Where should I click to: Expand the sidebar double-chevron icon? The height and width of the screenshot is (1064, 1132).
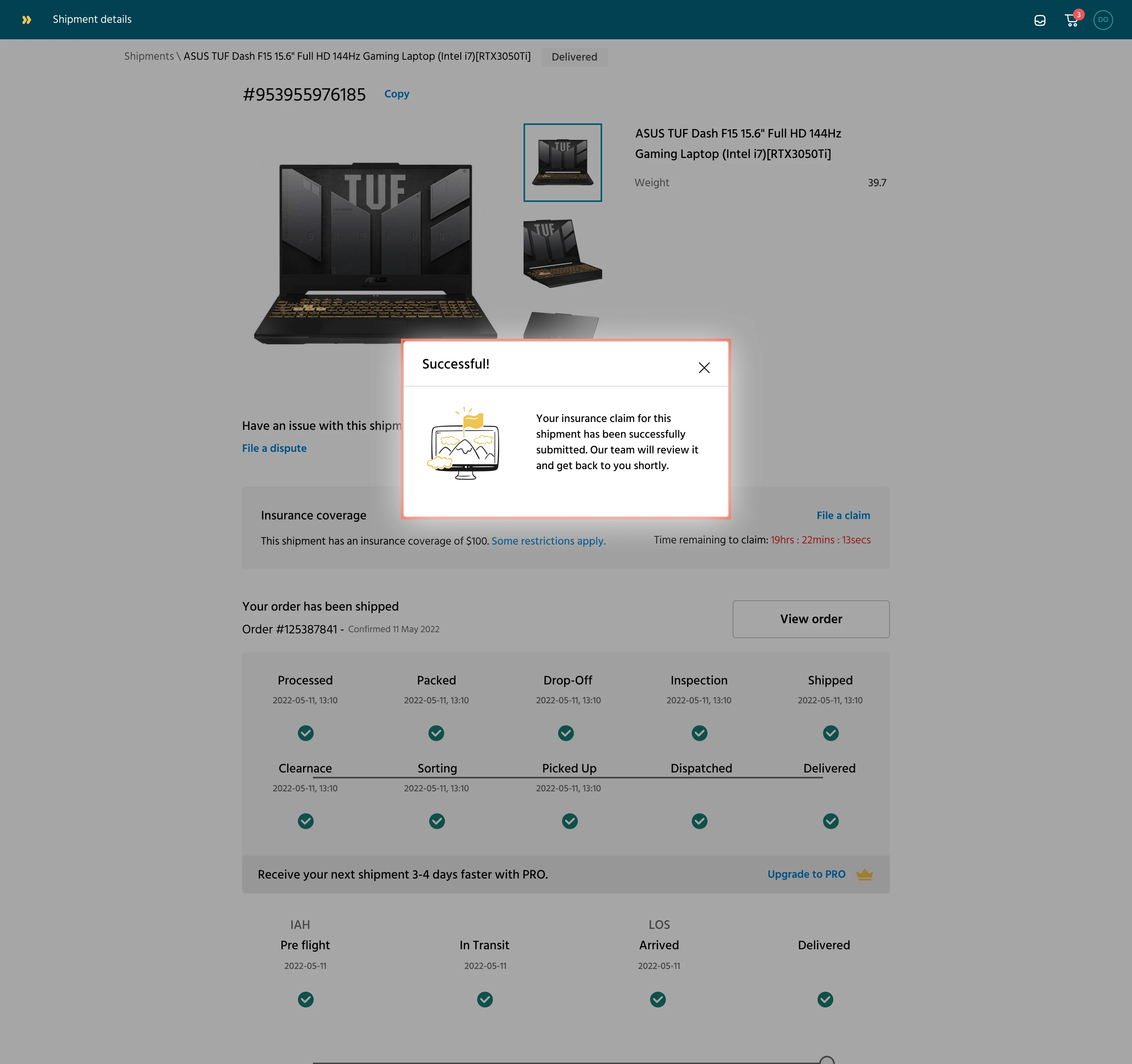(x=26, y=19)
